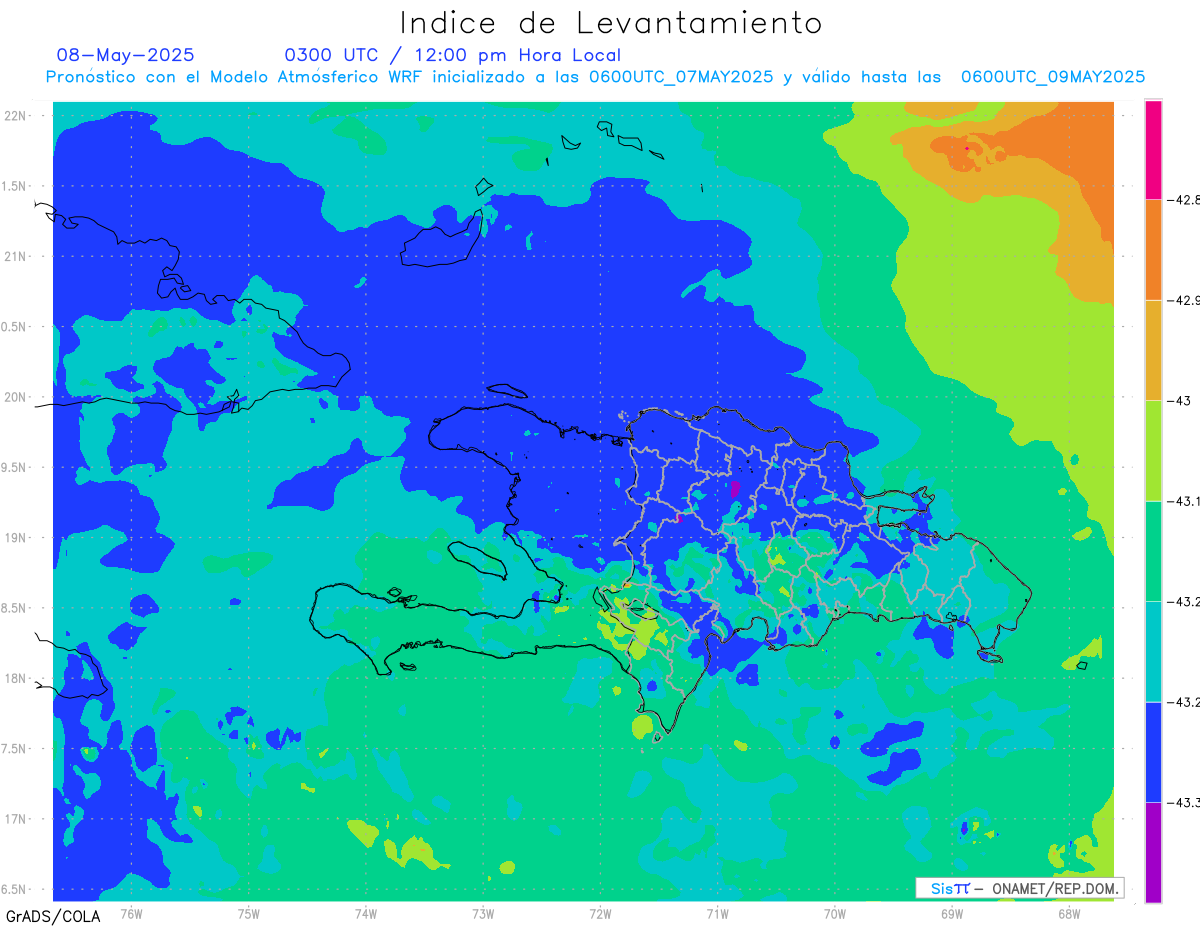
Task: Click the "-42.9" color bar value
Action: (1183, 300)
